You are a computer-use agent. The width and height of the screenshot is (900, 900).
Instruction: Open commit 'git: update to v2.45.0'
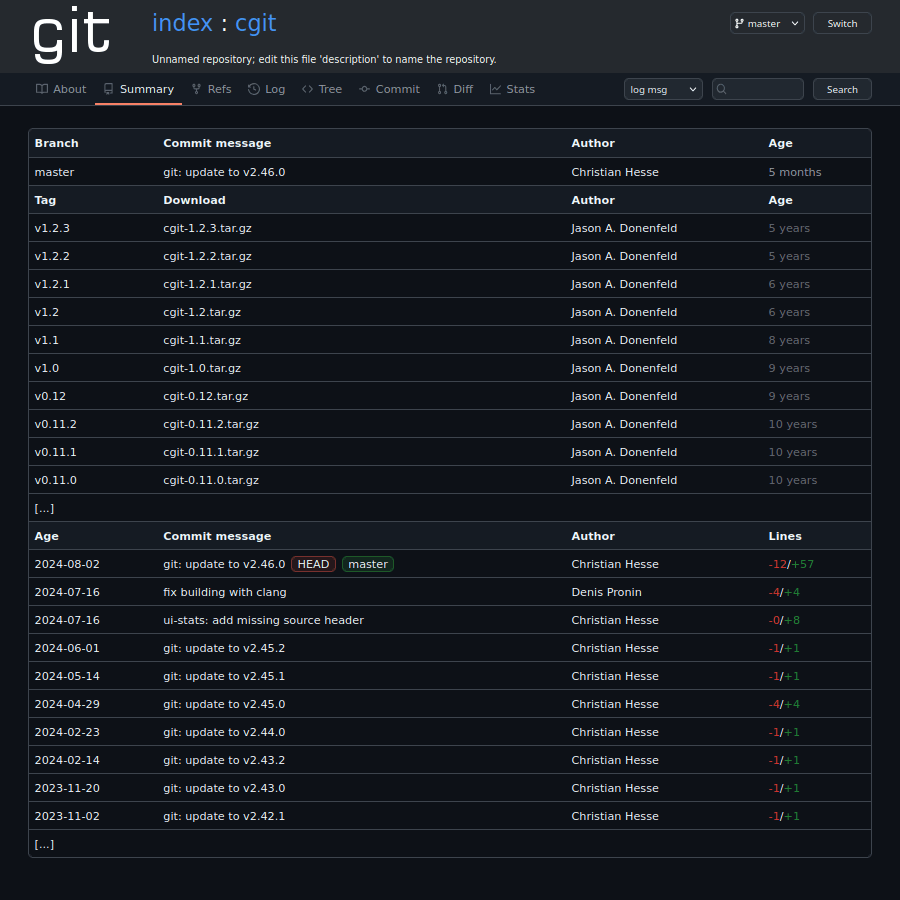point(224,704)
